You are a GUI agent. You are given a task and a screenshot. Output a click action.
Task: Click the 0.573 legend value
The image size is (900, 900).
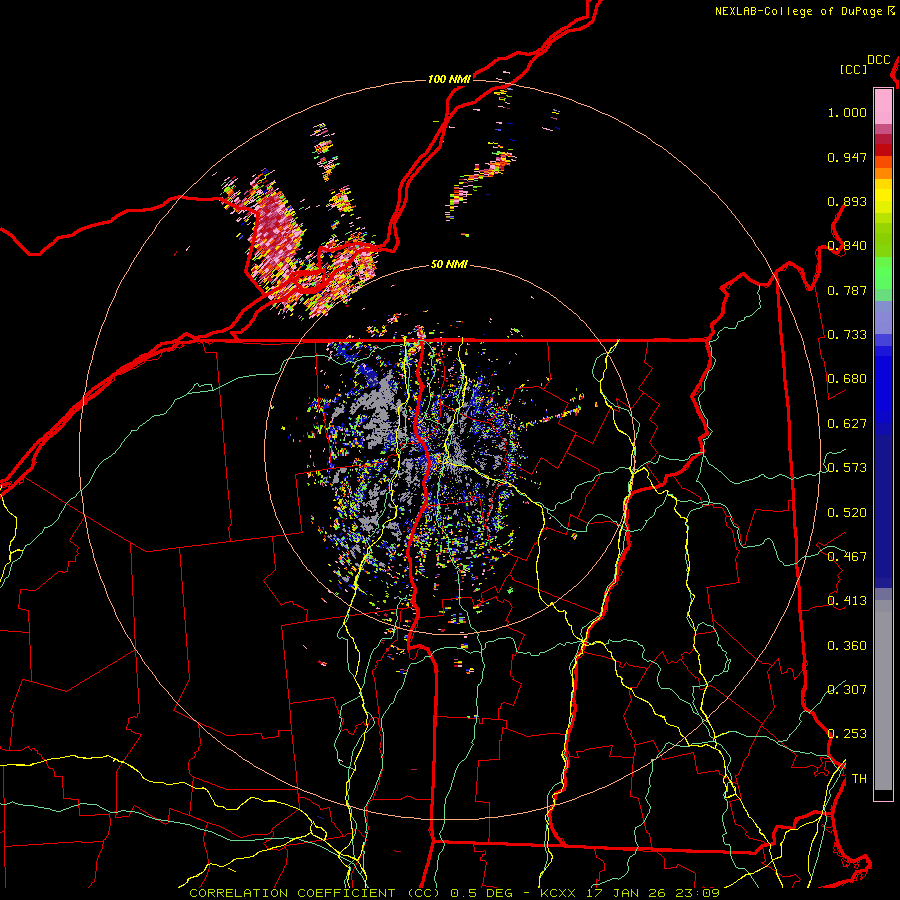tap(847, 468)
